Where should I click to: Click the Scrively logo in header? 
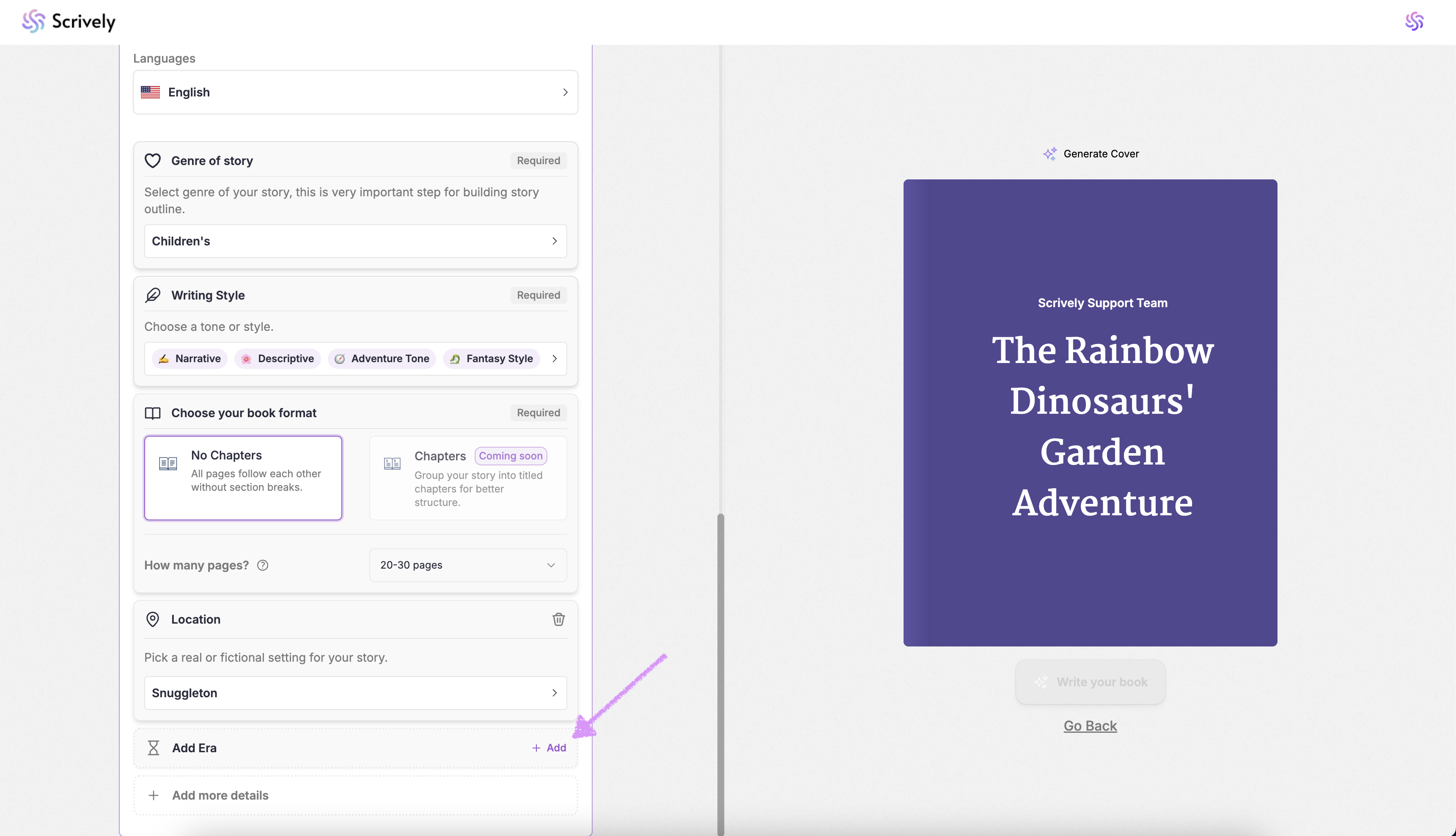(x=68, y=21)
